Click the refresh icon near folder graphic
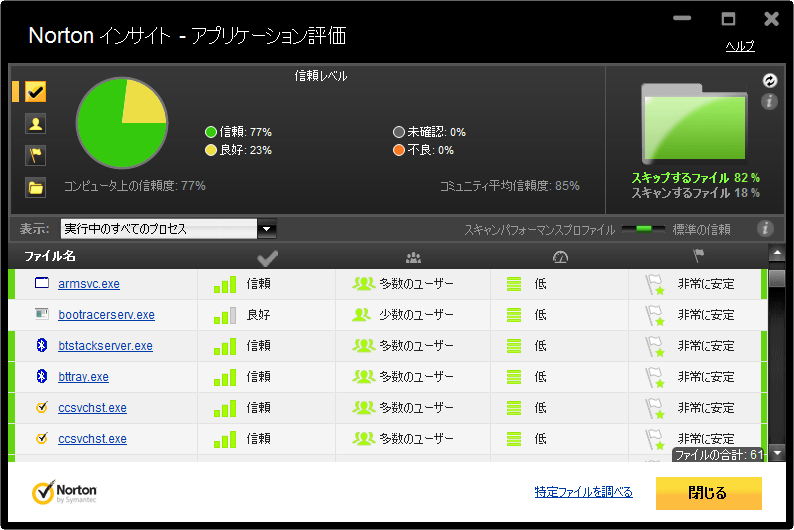This screenshot has height=530, width=794. (770, 80)
